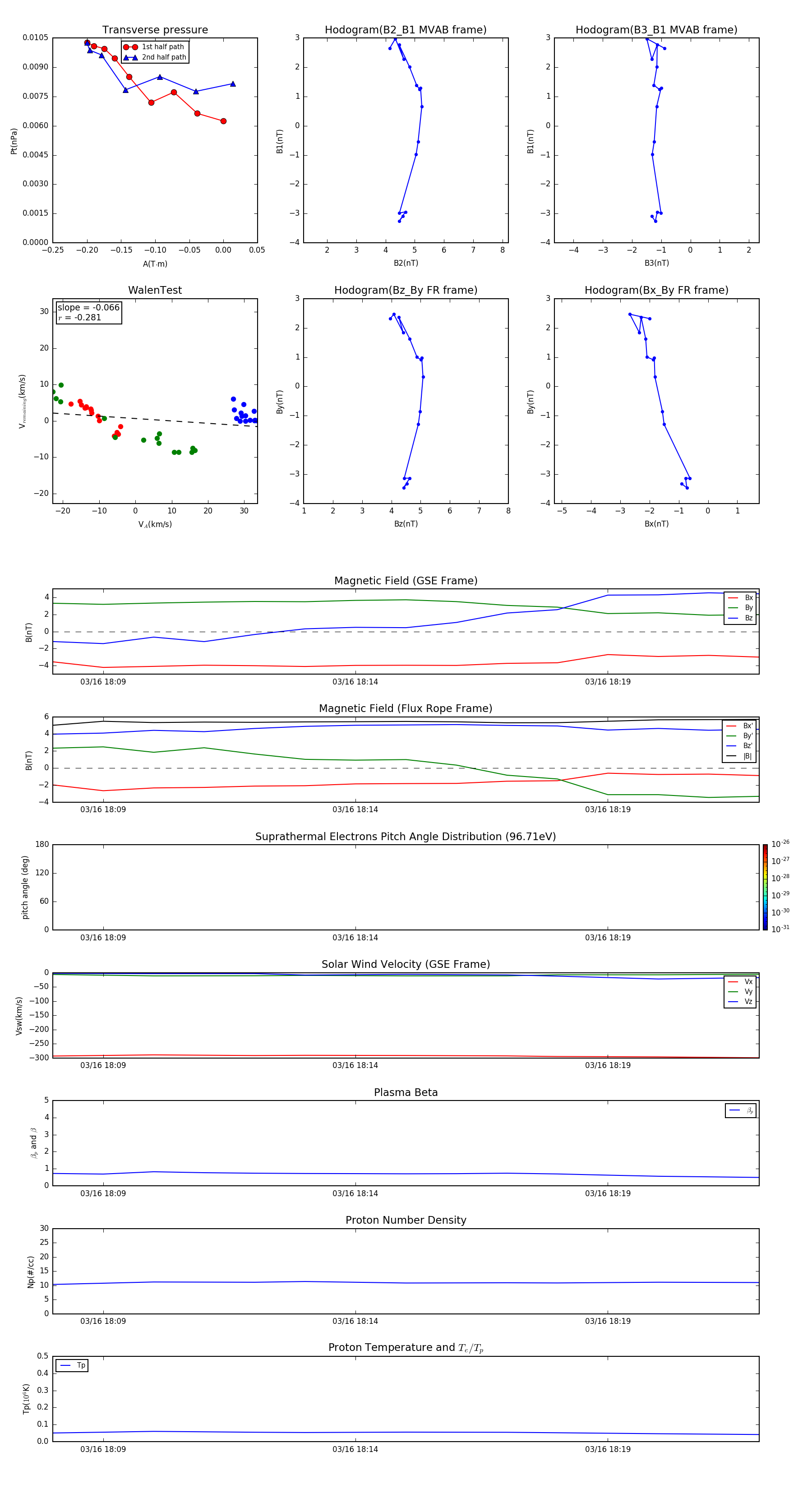Select the Vz entry in velocity legend

(740, 1001)
